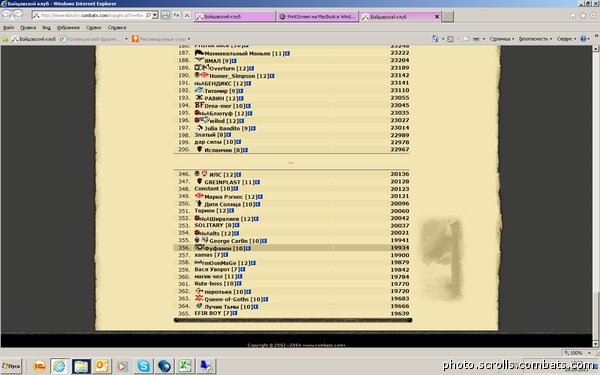Open Excel from the taskbar
Viewport: 600px width, 375px height.
click(185, 366)
